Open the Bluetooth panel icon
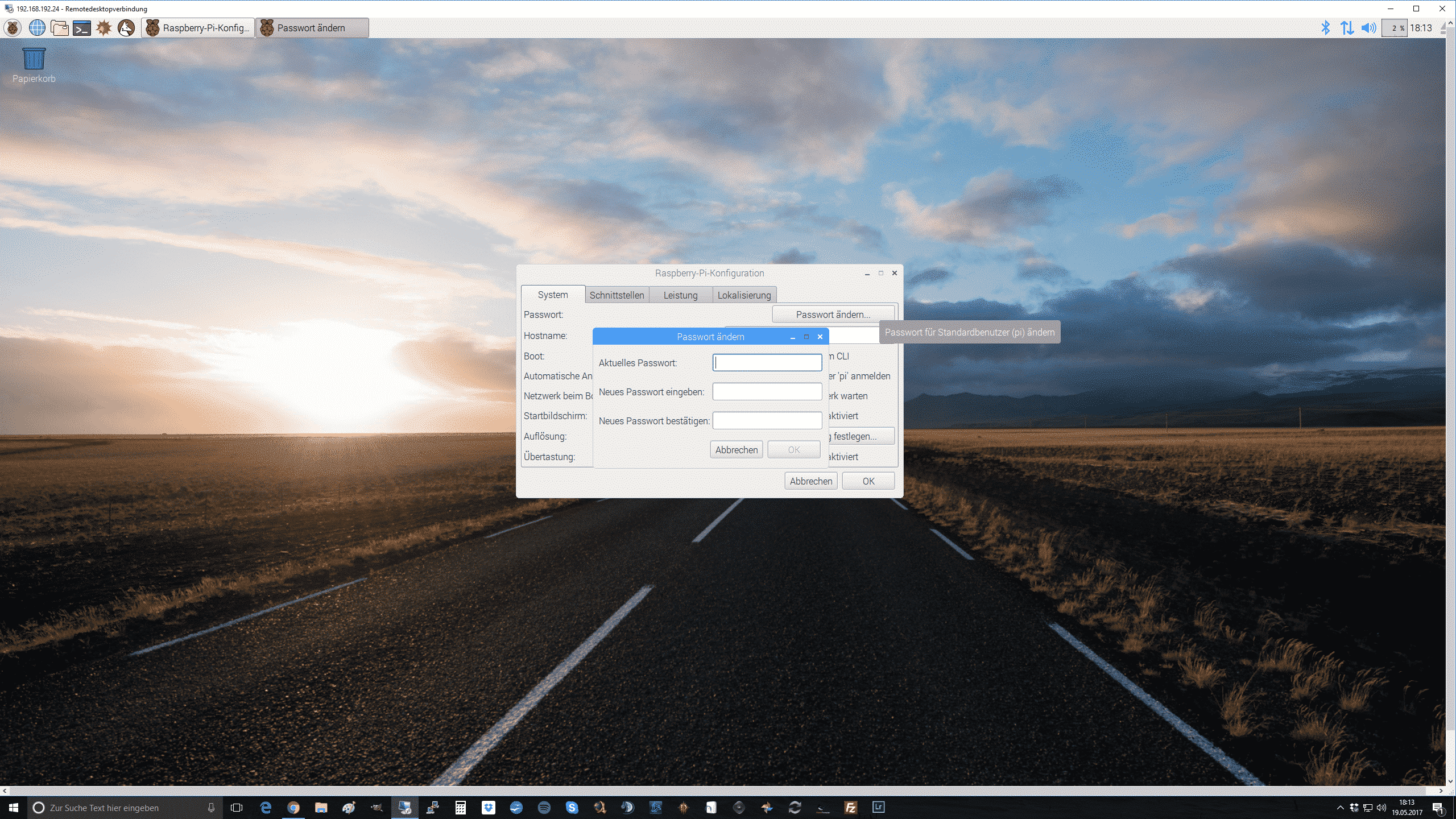Viewport: 1456px width, 819px height. (1326, 28)
